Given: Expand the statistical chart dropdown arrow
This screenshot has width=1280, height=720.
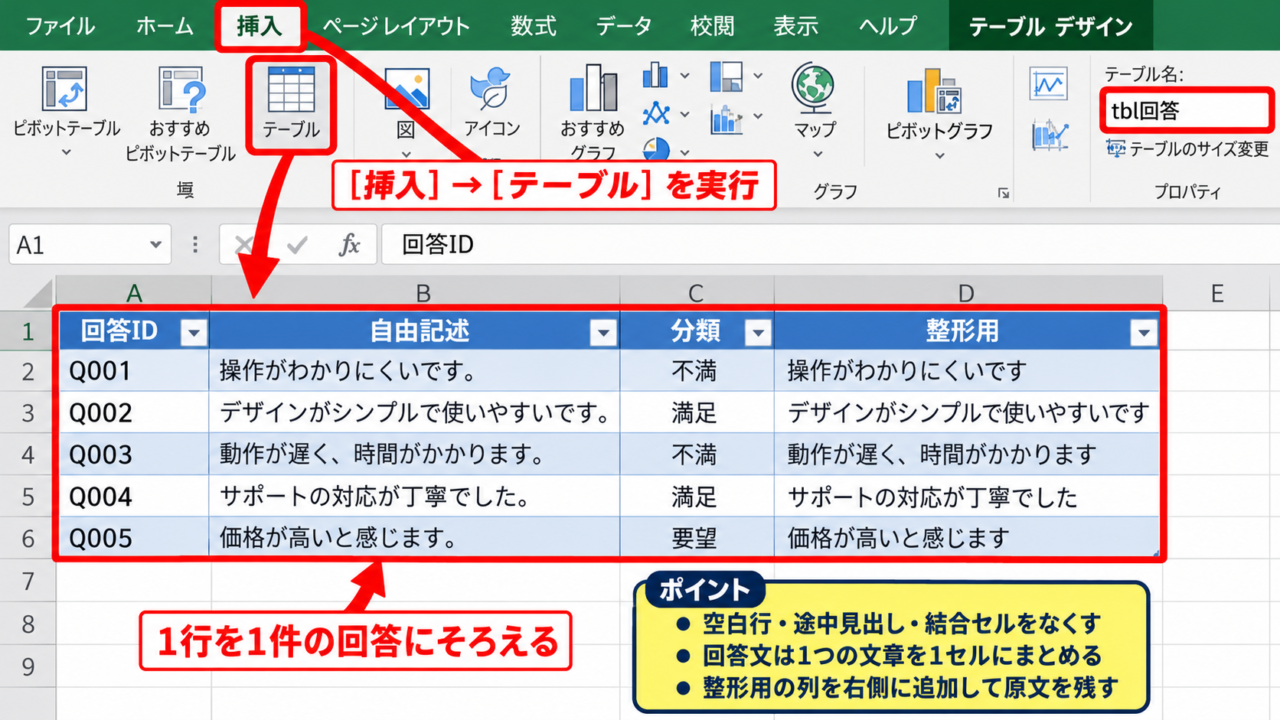Looking at the screenshot, I should (x=758, y=117).
